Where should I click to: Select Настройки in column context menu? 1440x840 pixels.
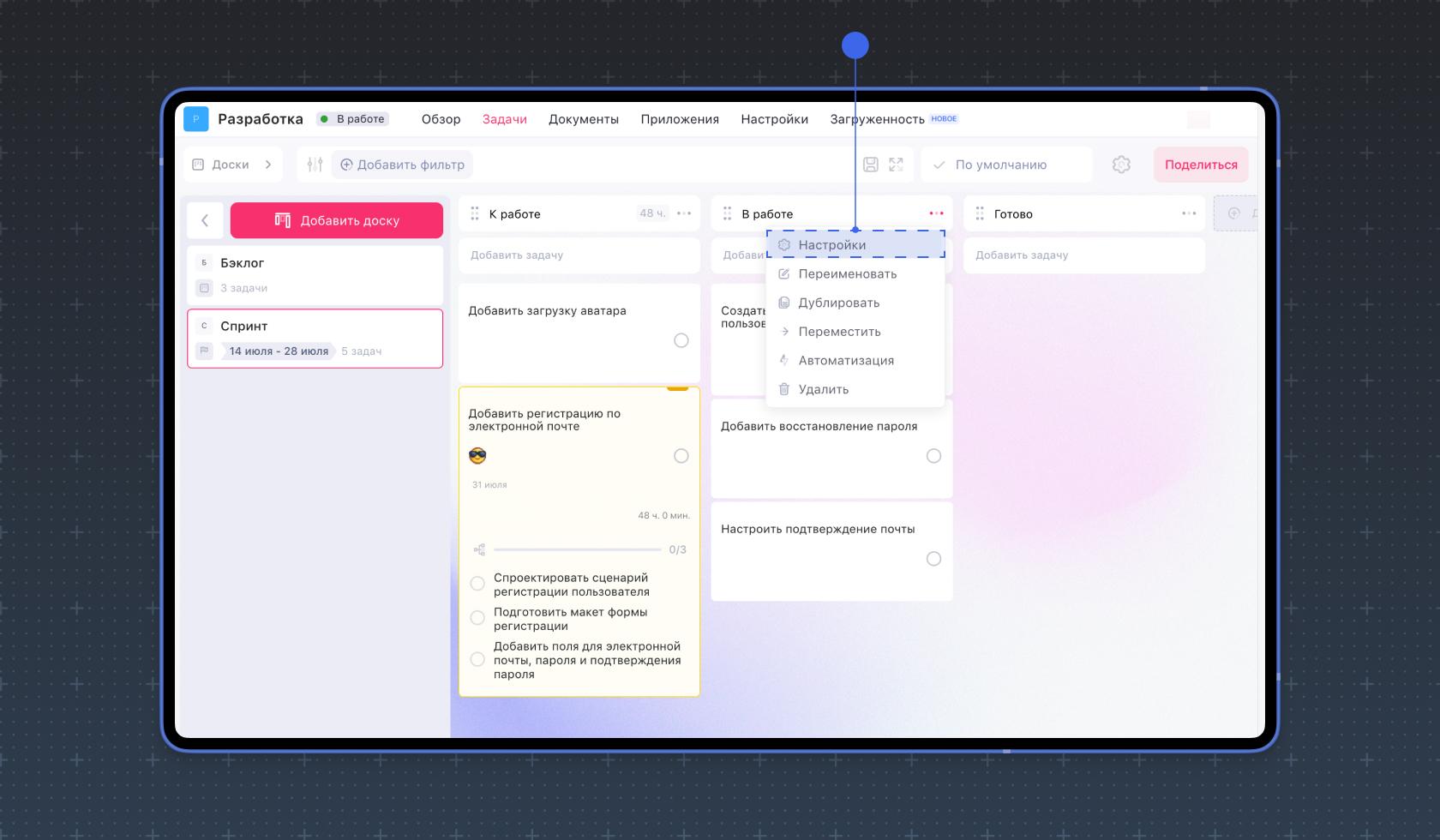point(855,245)
